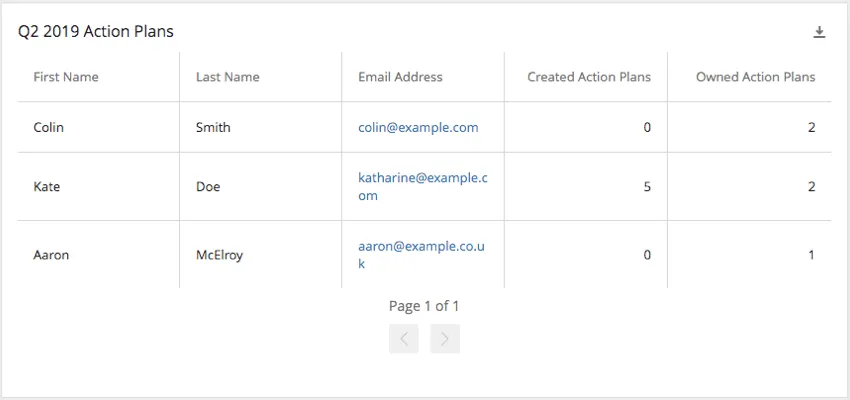Sort by the First Name column header
This screenshot has width=850, height=400.
[x=66, y=77]
